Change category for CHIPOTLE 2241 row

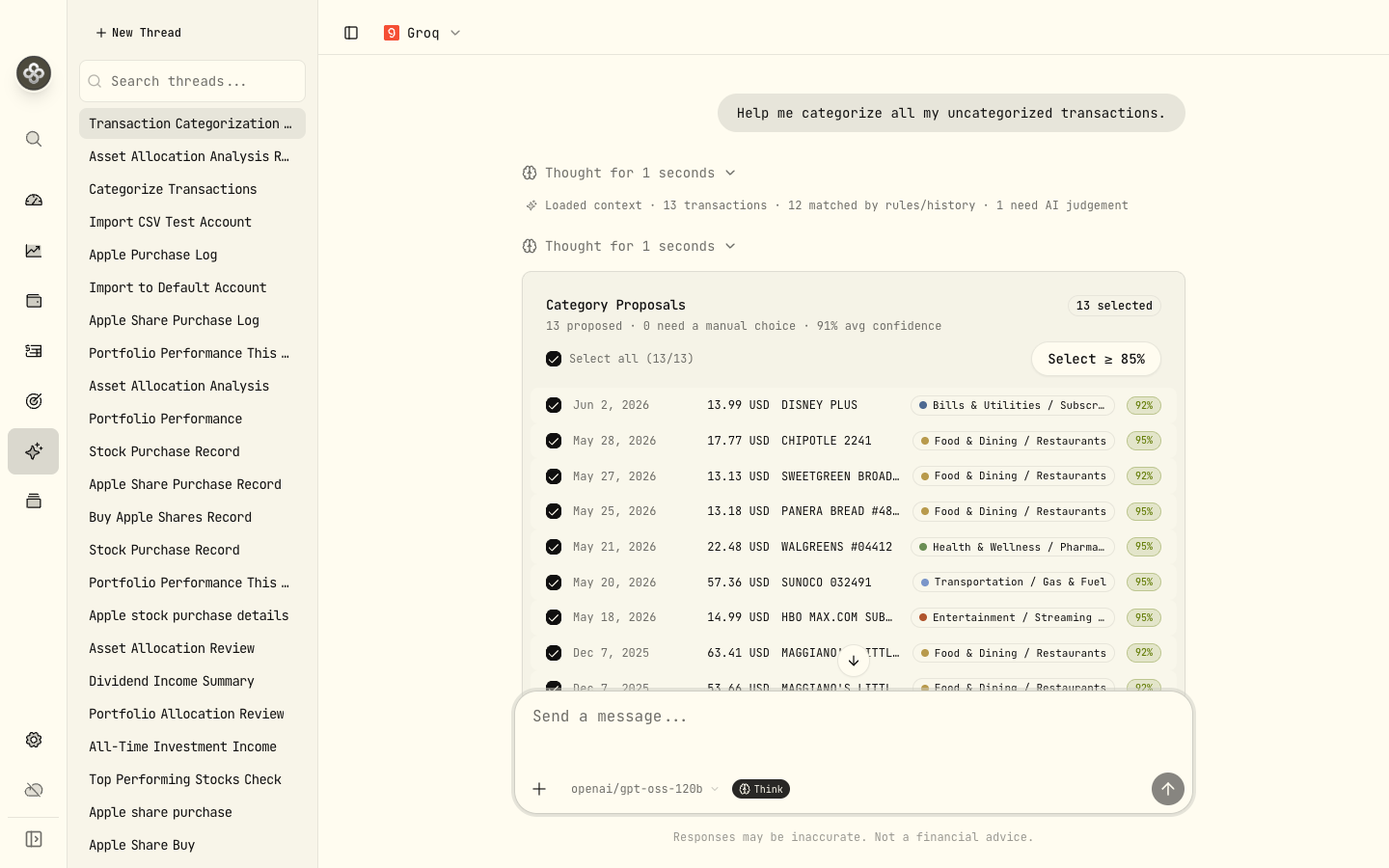pyautogui.click(x=1014, y=441)
